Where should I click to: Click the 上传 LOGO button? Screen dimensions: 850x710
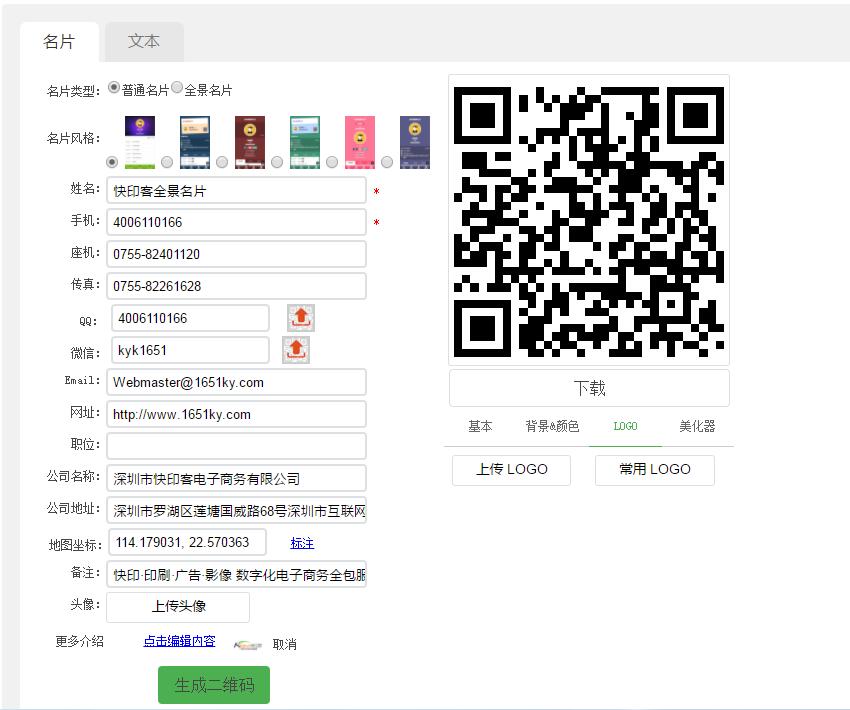[511, 469]
